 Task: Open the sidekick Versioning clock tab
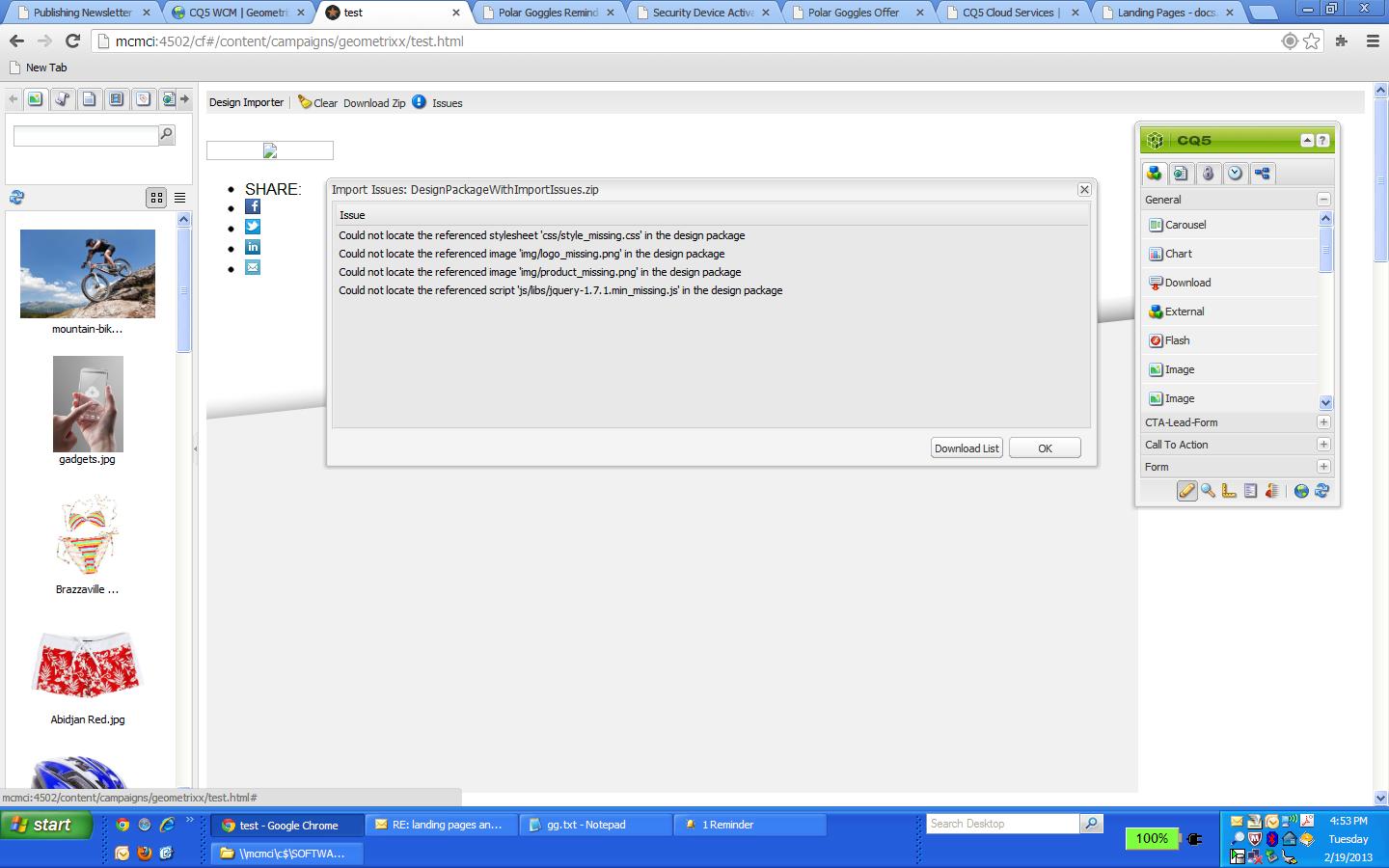pyautogui.click(x=1235, y=174)
